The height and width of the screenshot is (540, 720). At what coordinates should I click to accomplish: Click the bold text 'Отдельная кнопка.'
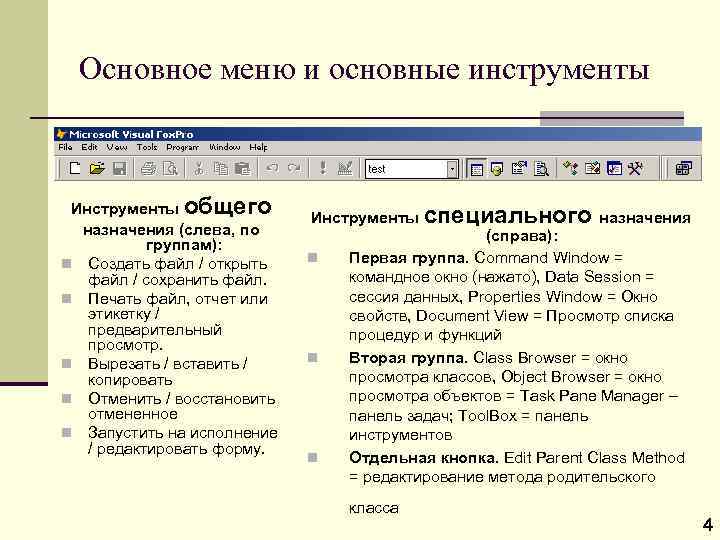[x=424, y=458]
